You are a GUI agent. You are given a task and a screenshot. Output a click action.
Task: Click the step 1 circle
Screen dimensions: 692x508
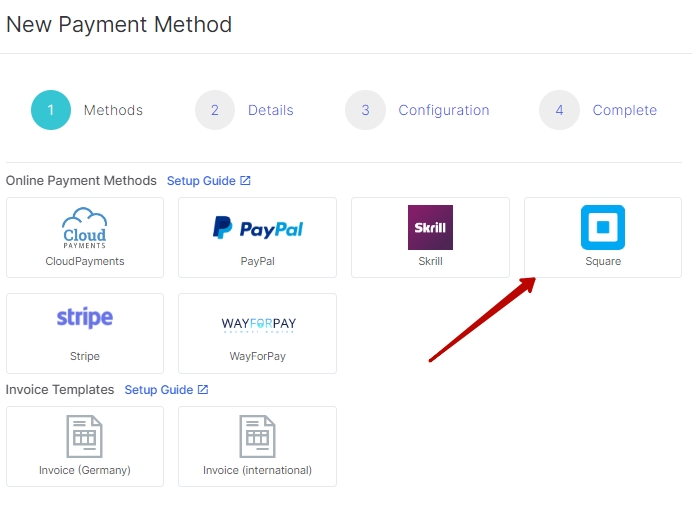(51, 110)
